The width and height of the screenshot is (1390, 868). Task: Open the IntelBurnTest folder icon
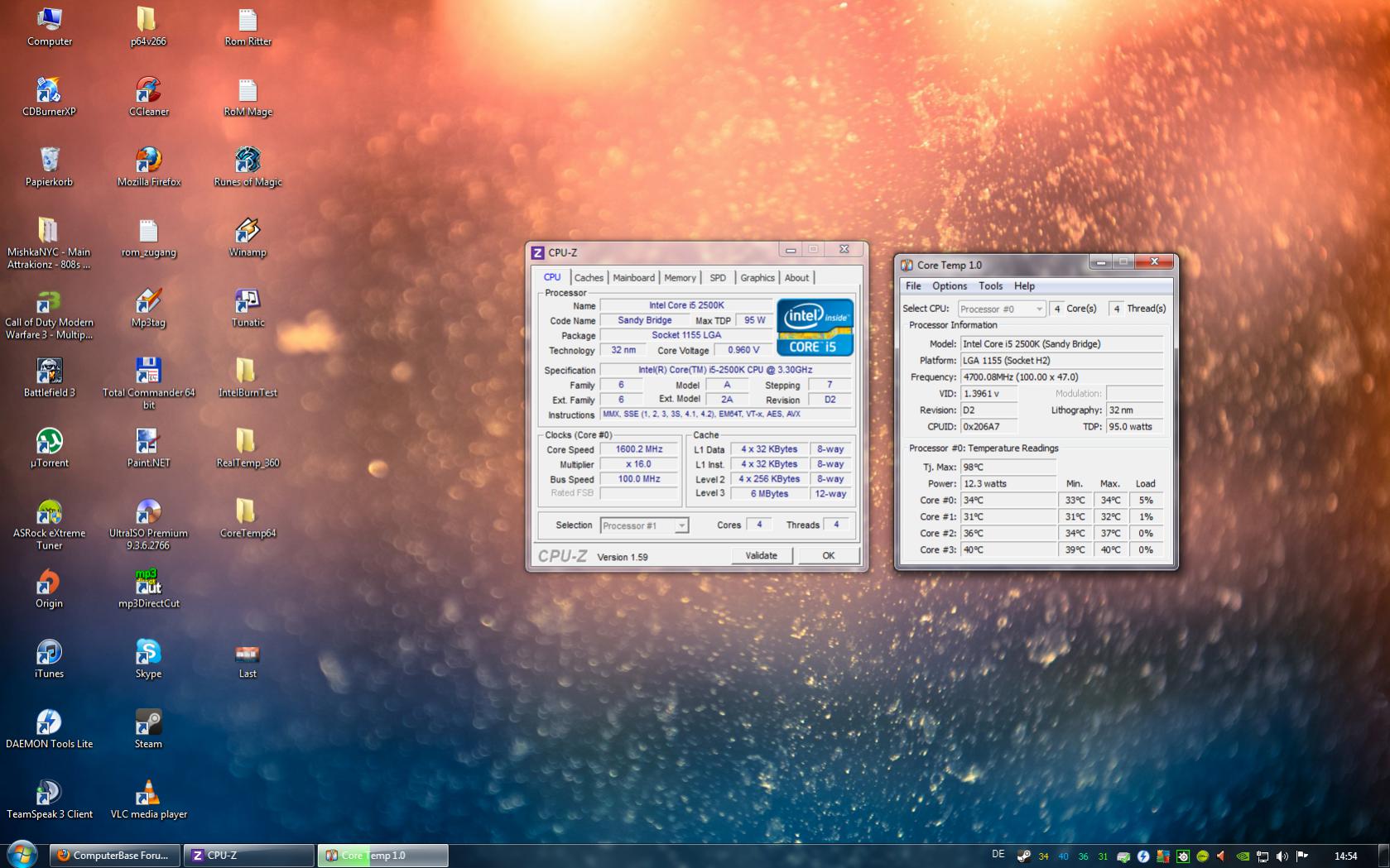[248, 378]
